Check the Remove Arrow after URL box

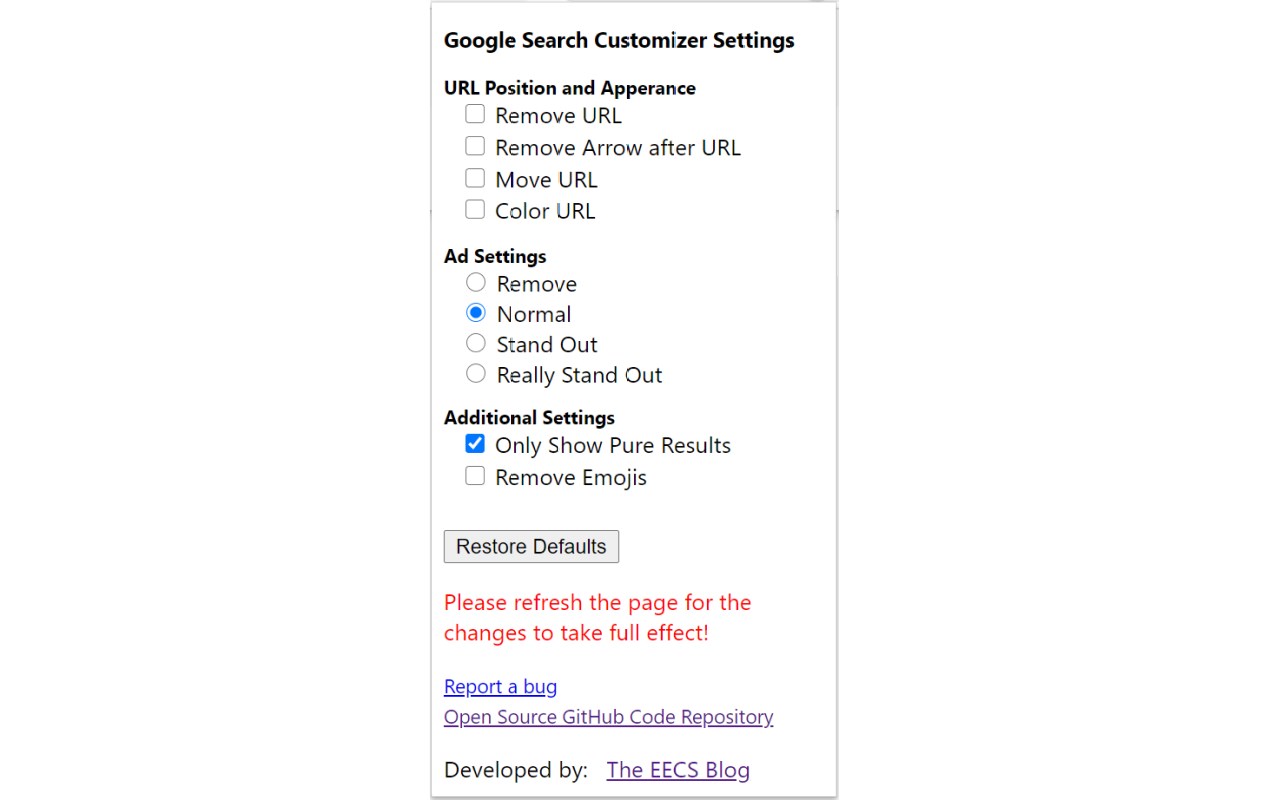point(475,146)
